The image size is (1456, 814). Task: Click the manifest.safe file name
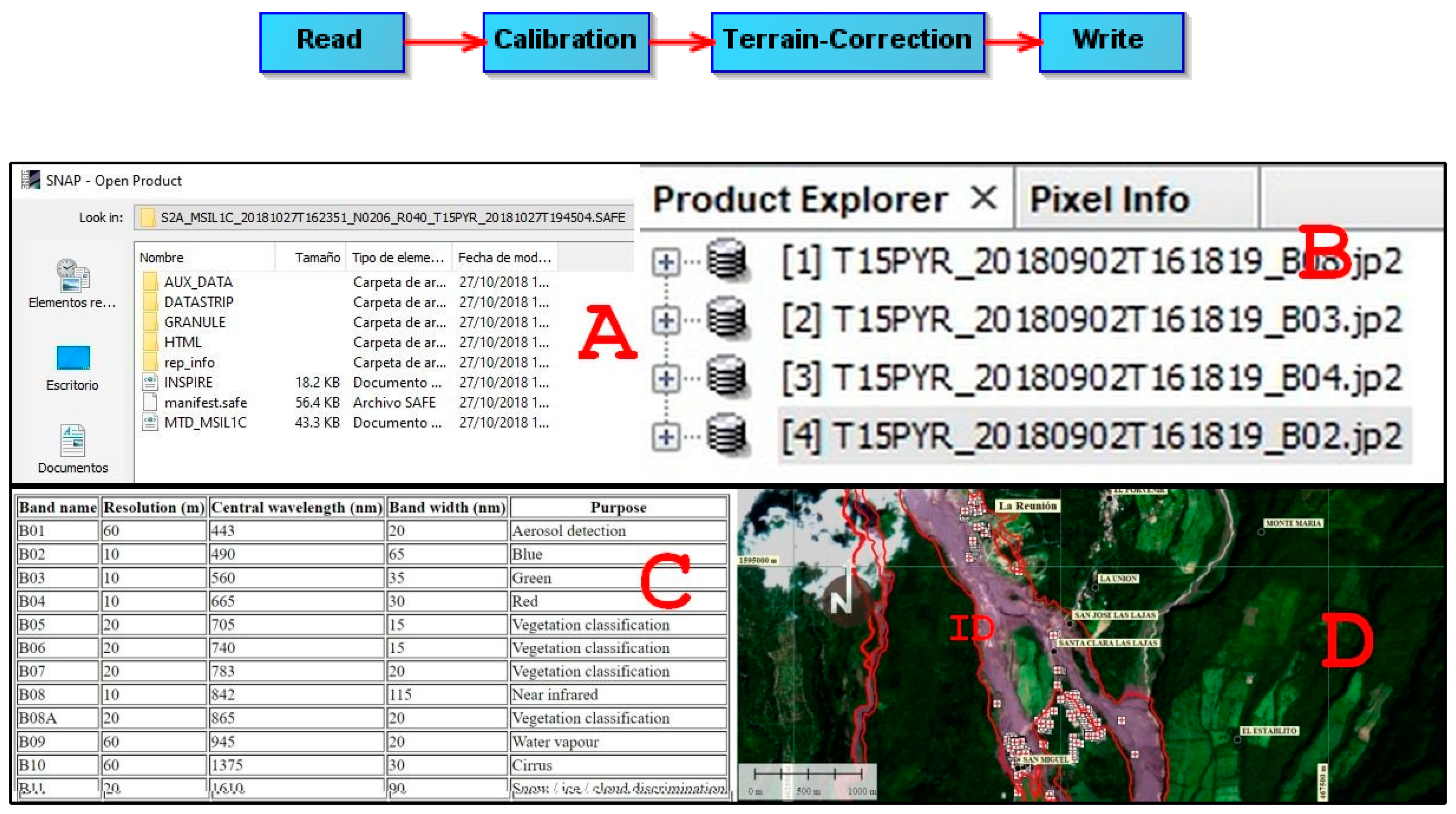point(206,403)
